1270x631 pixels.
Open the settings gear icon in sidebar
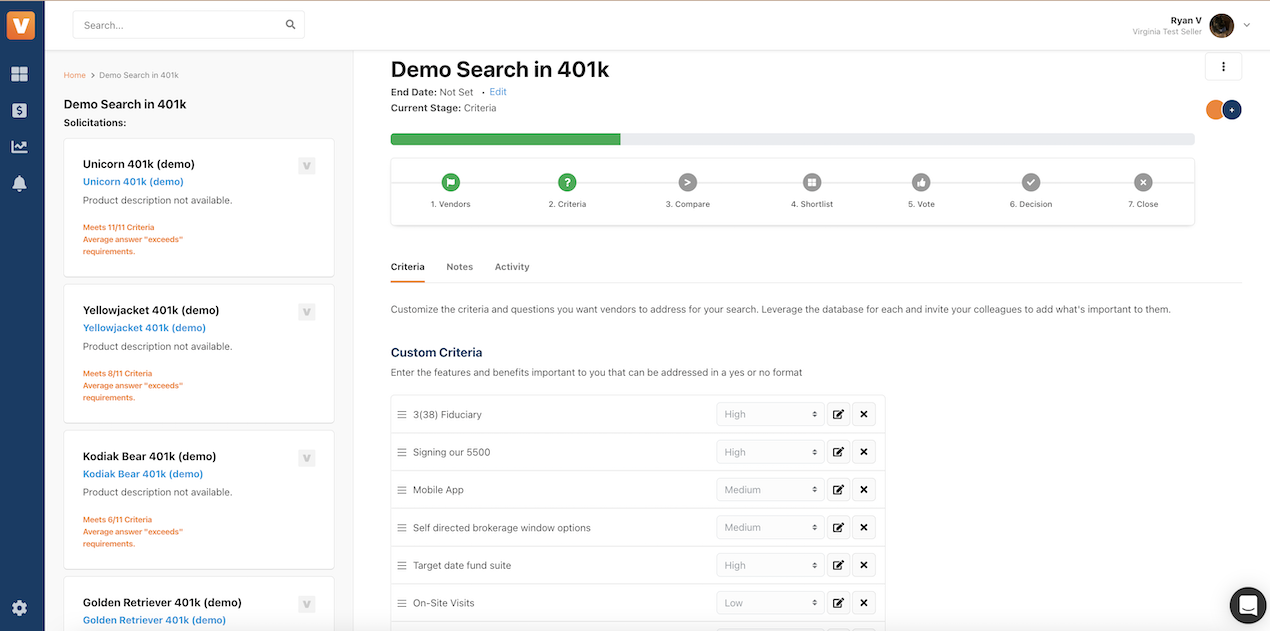[x=20, y=608]
